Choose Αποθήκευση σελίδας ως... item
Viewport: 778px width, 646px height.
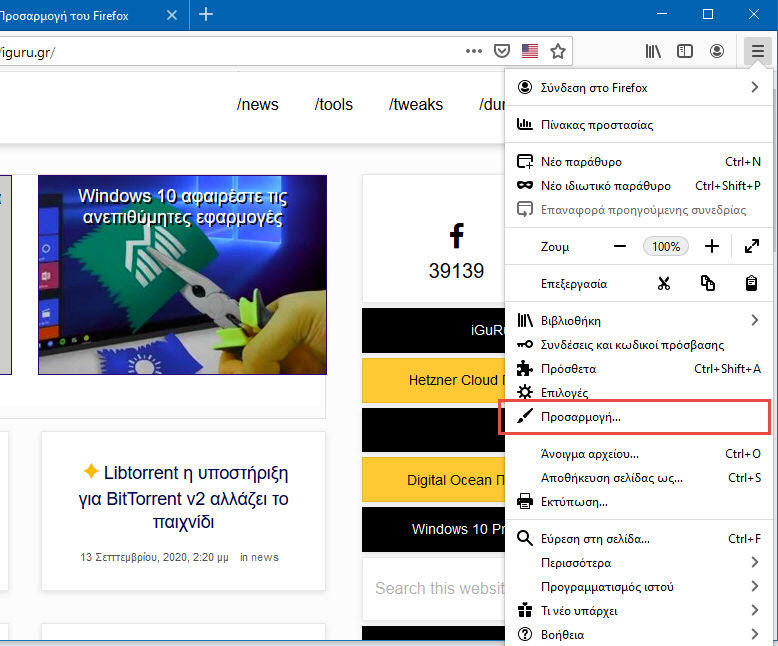[x=638, y=478]
